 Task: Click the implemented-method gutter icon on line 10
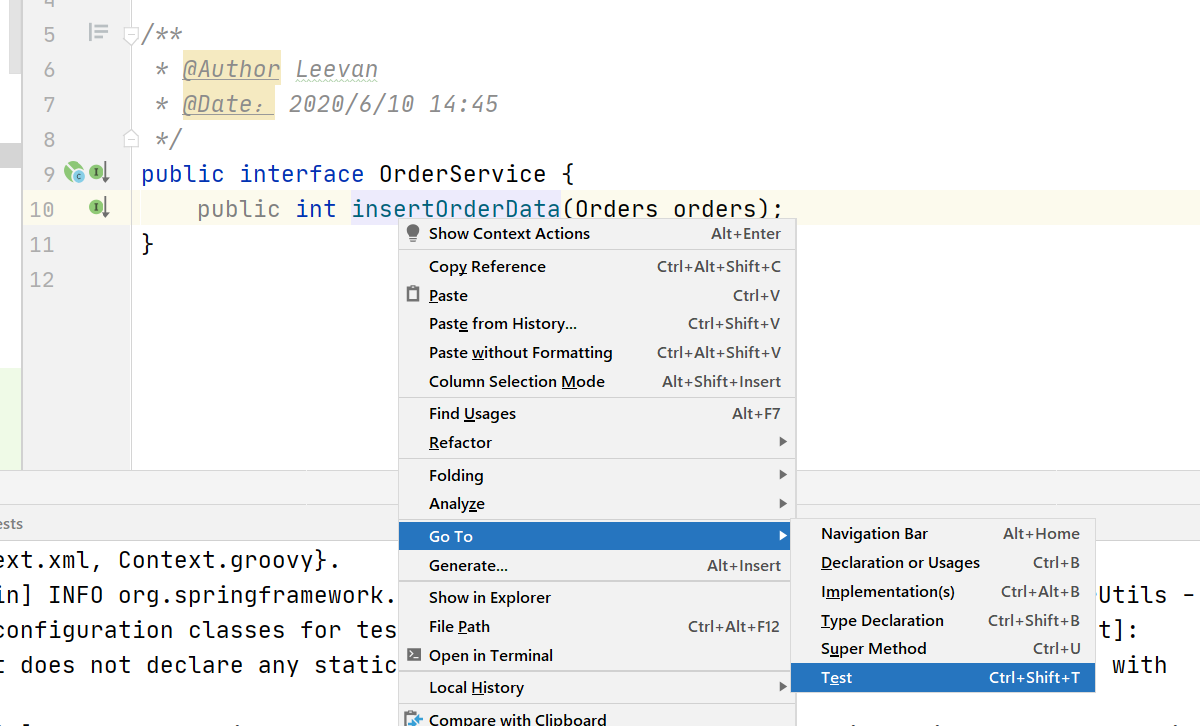click(99, 208)
